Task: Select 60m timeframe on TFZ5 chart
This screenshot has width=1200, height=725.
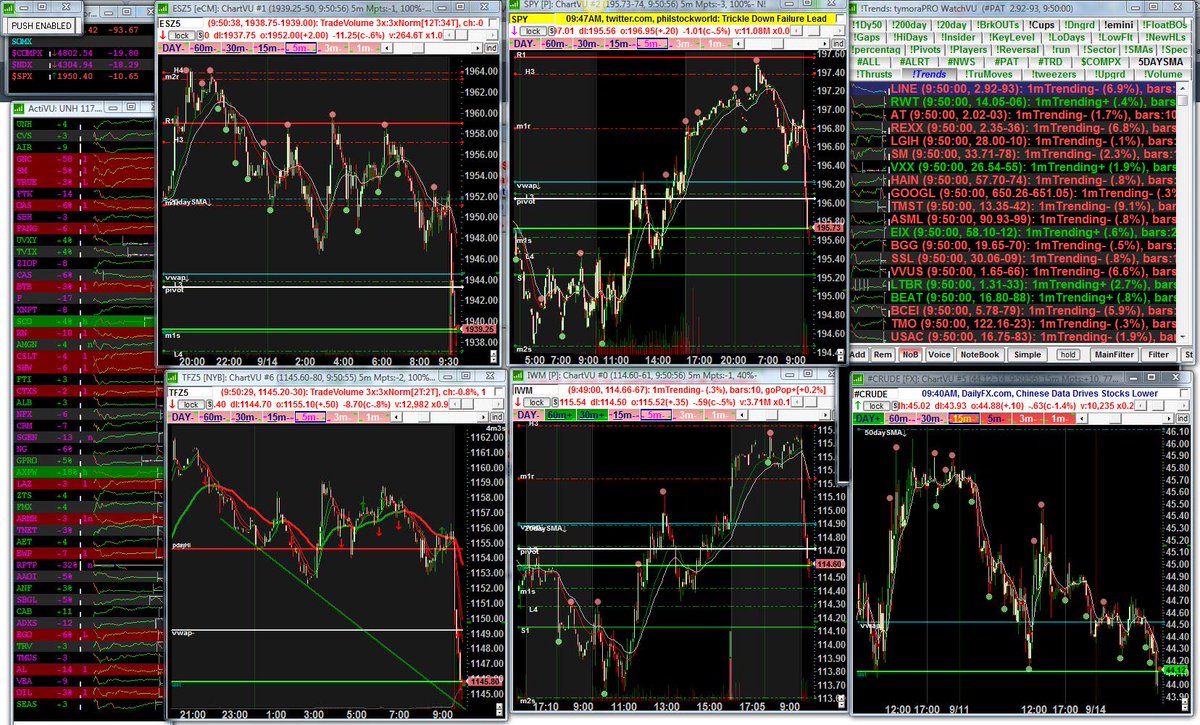Action: (214, 416)
